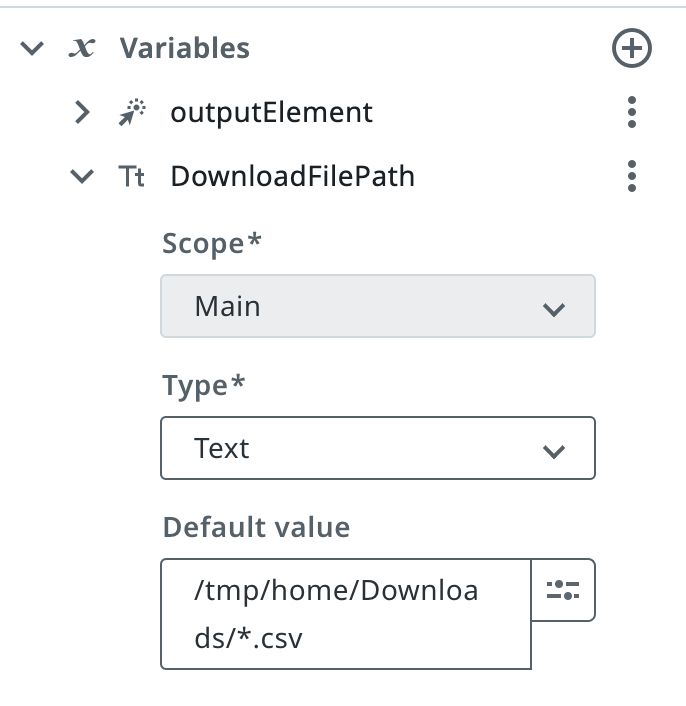Click the Variables x symbol icon
Screen dimensions: 686x706
point(81,48)
